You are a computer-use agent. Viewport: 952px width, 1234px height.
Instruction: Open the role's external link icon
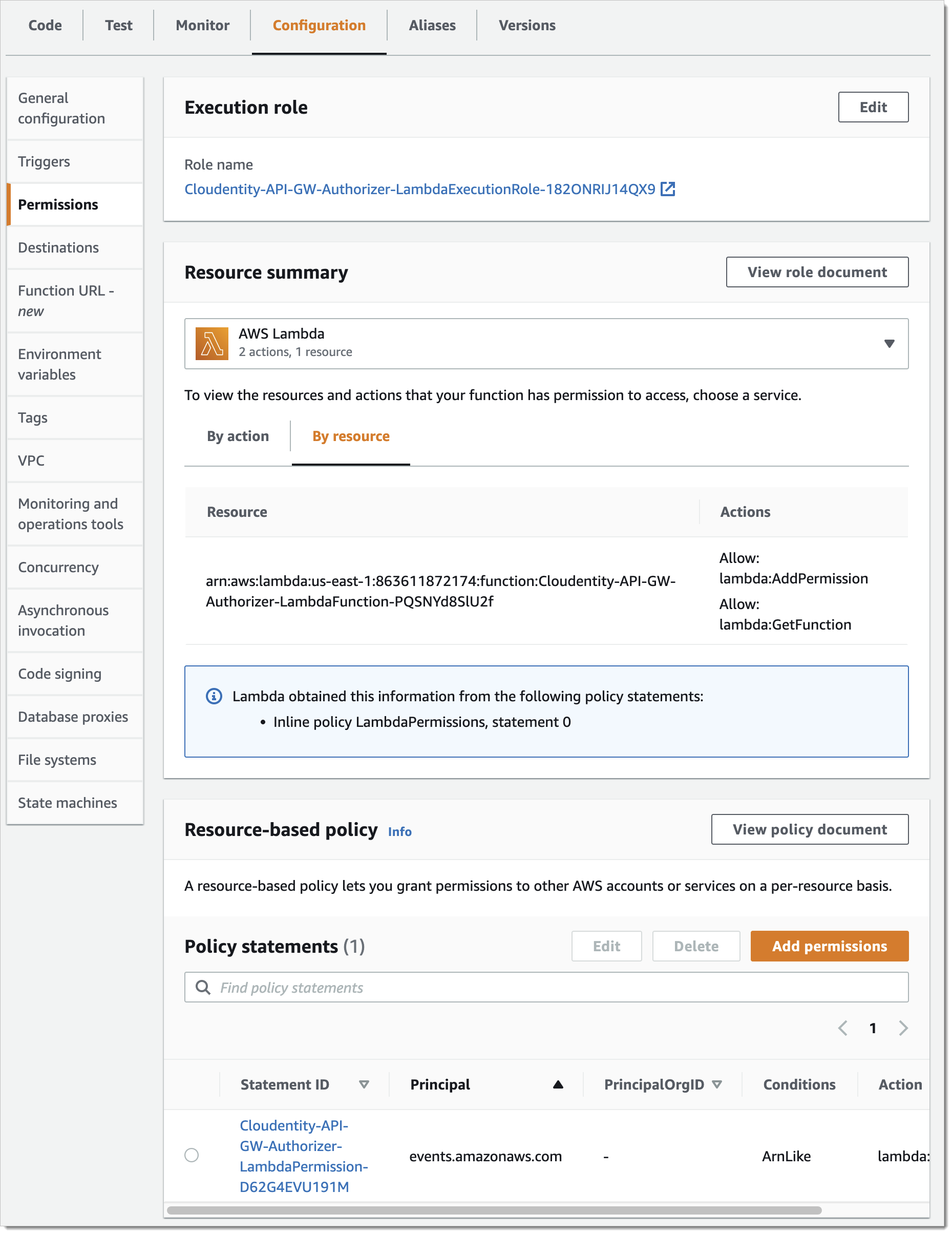(x=668, y=189)
